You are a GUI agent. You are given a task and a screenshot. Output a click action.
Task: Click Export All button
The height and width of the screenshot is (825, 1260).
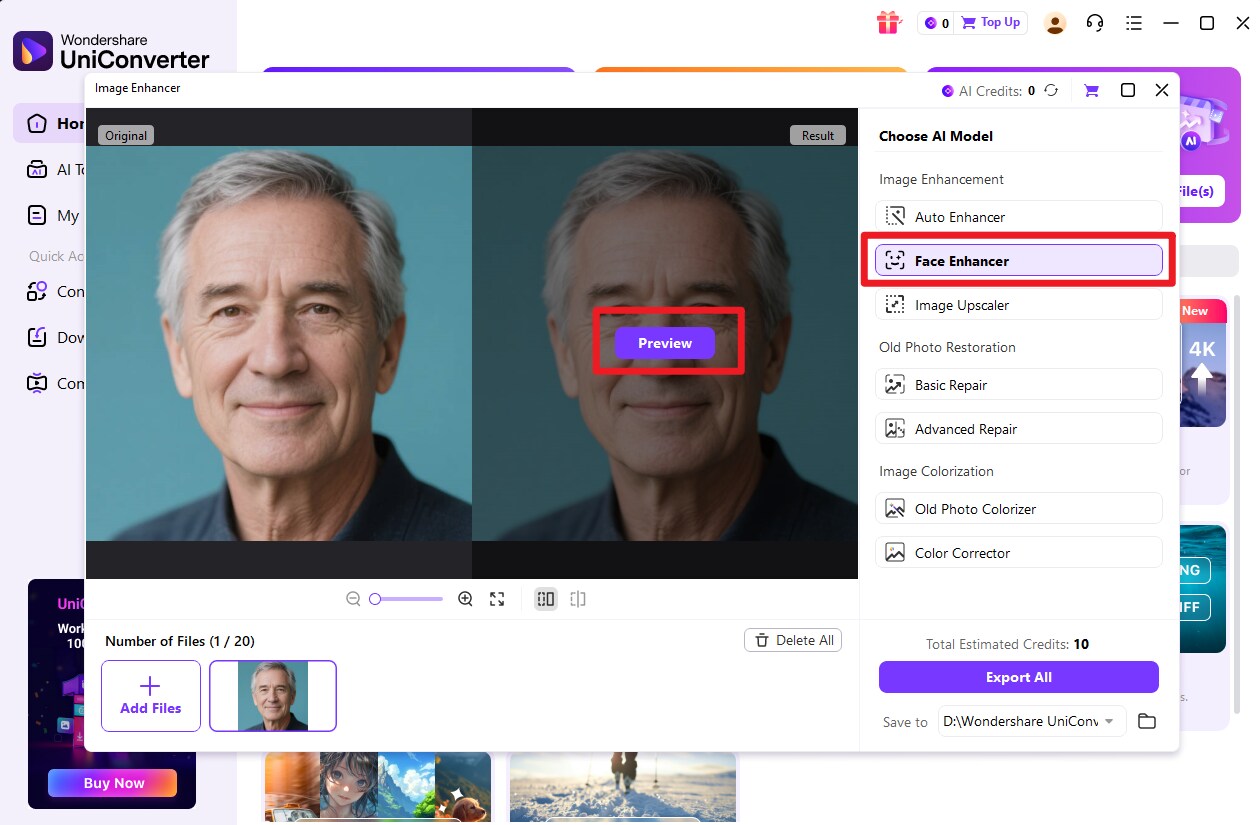pos(1019,677)
